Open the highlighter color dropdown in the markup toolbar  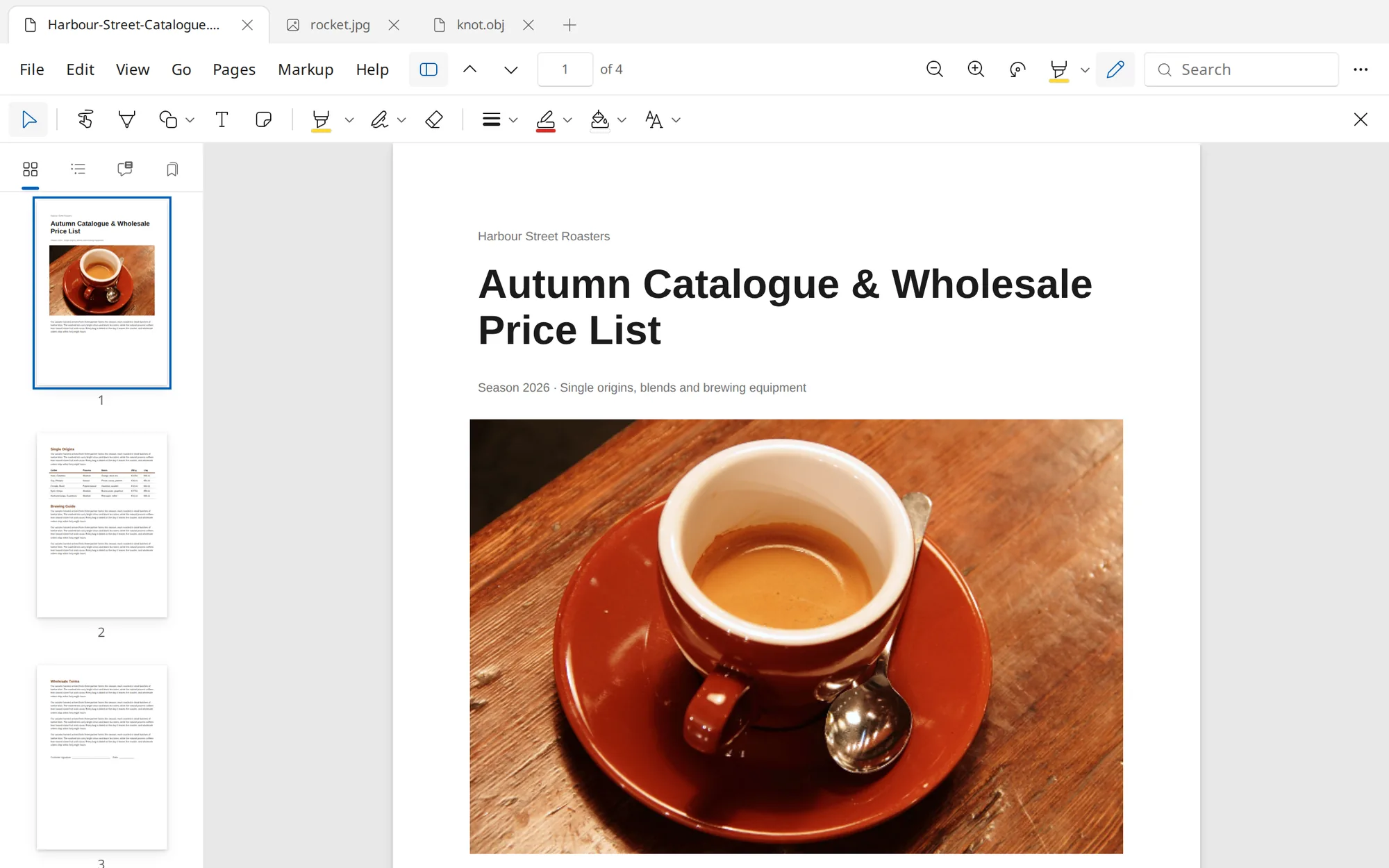(x=349, y=120)
